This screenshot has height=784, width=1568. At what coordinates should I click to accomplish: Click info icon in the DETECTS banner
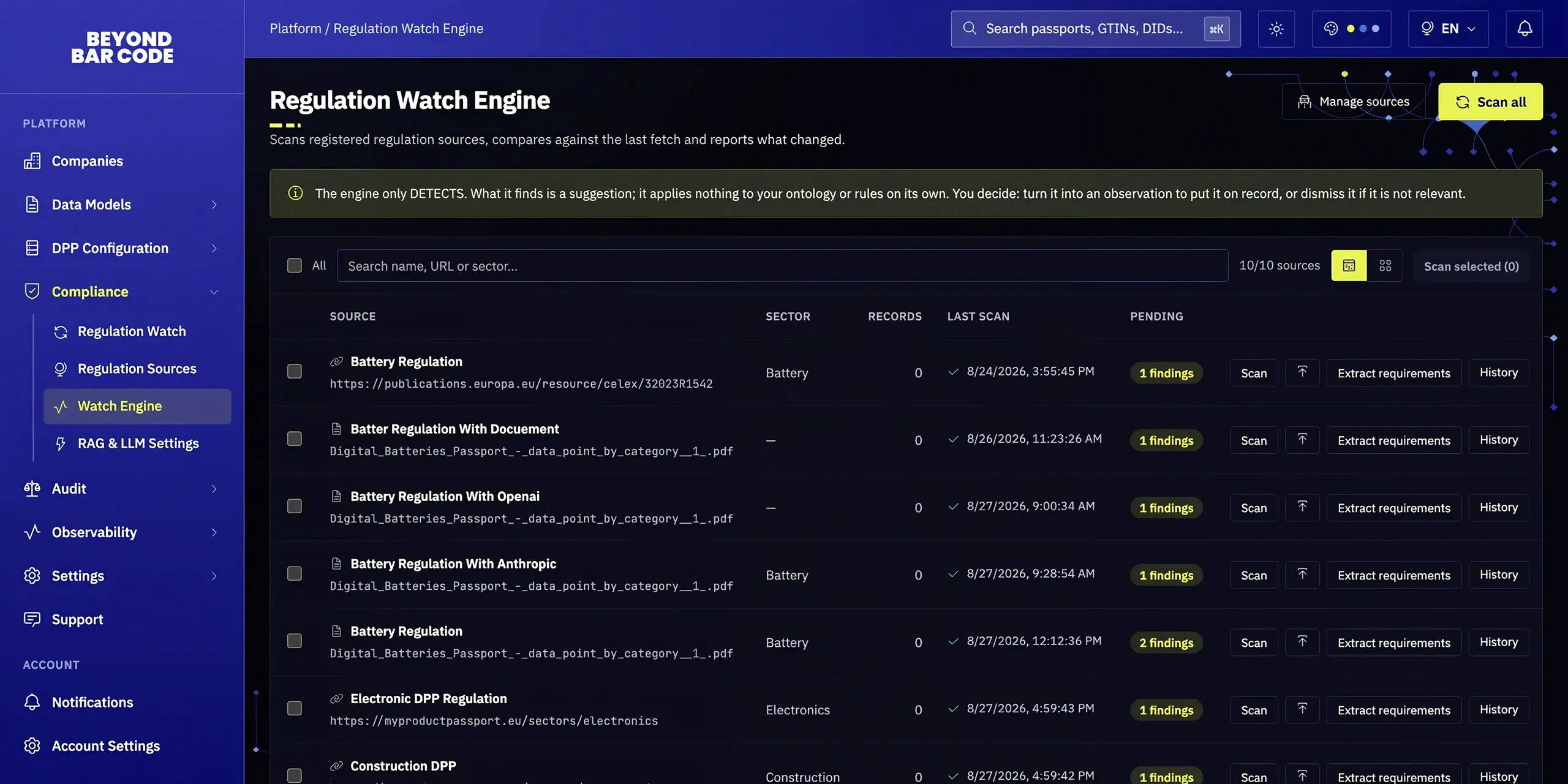[295, 193]
